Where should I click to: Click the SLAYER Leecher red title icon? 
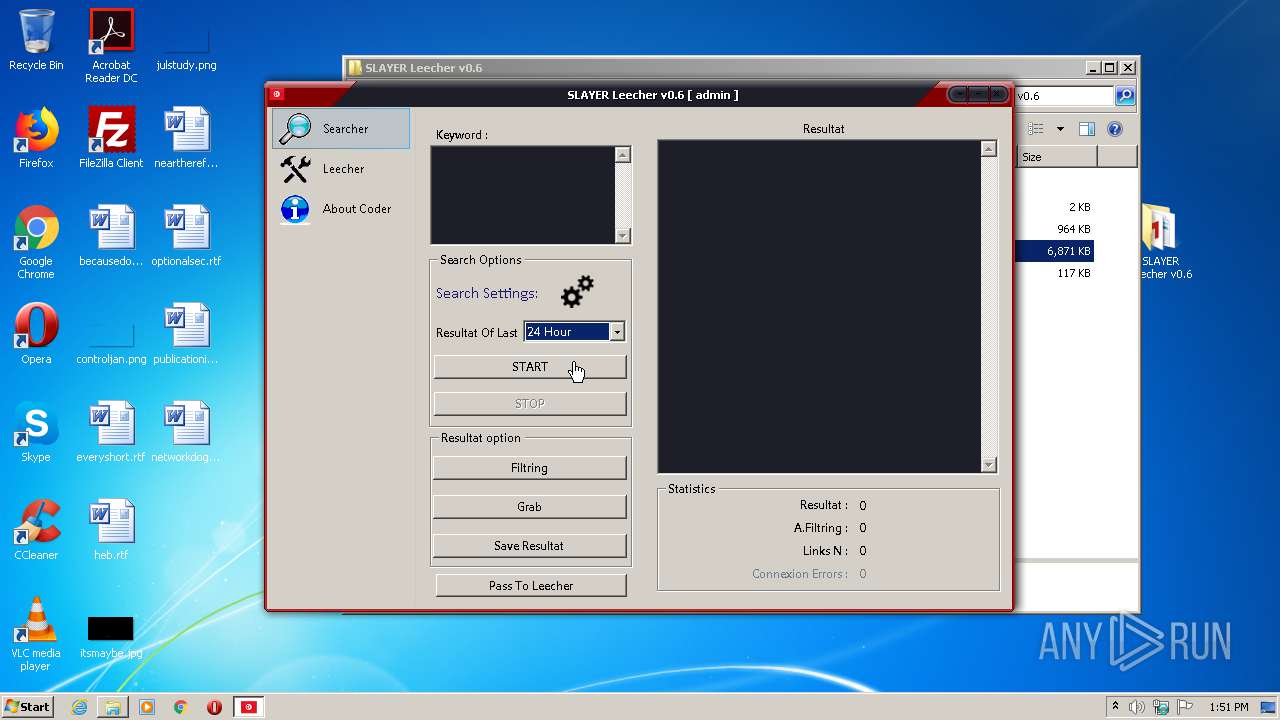click(x=277, y=94)
